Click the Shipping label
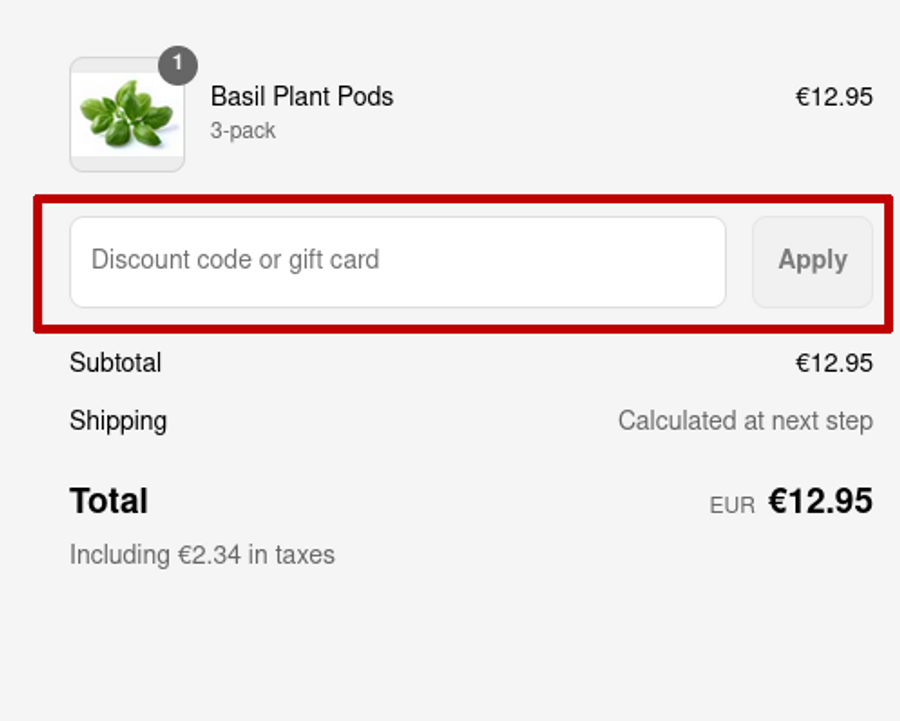 118,421
